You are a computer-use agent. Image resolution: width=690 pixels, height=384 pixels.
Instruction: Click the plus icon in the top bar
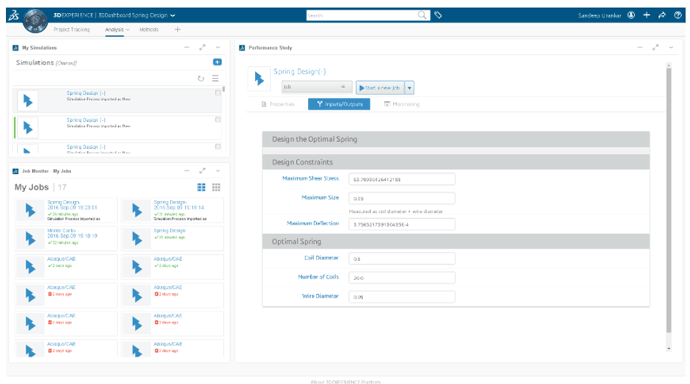click(646, 15)
